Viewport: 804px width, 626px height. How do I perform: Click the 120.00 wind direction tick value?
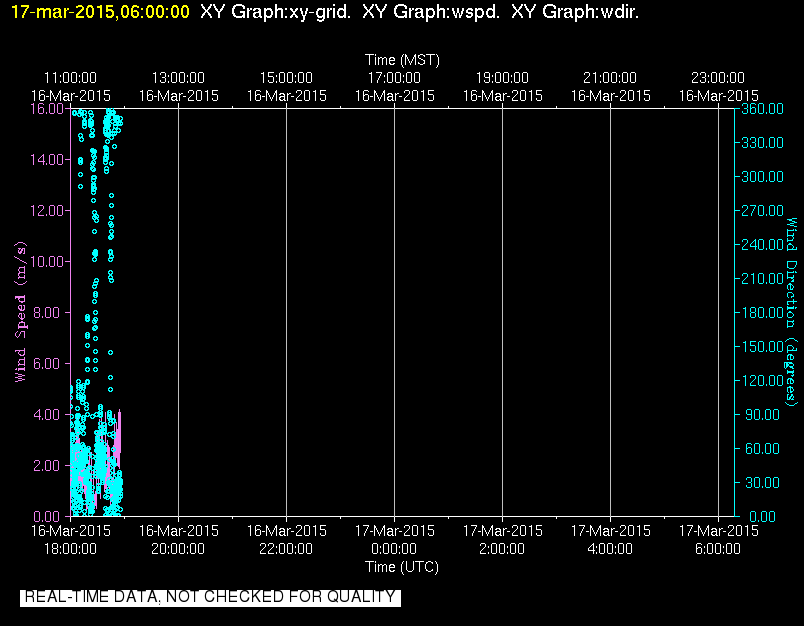click(762, 380)
